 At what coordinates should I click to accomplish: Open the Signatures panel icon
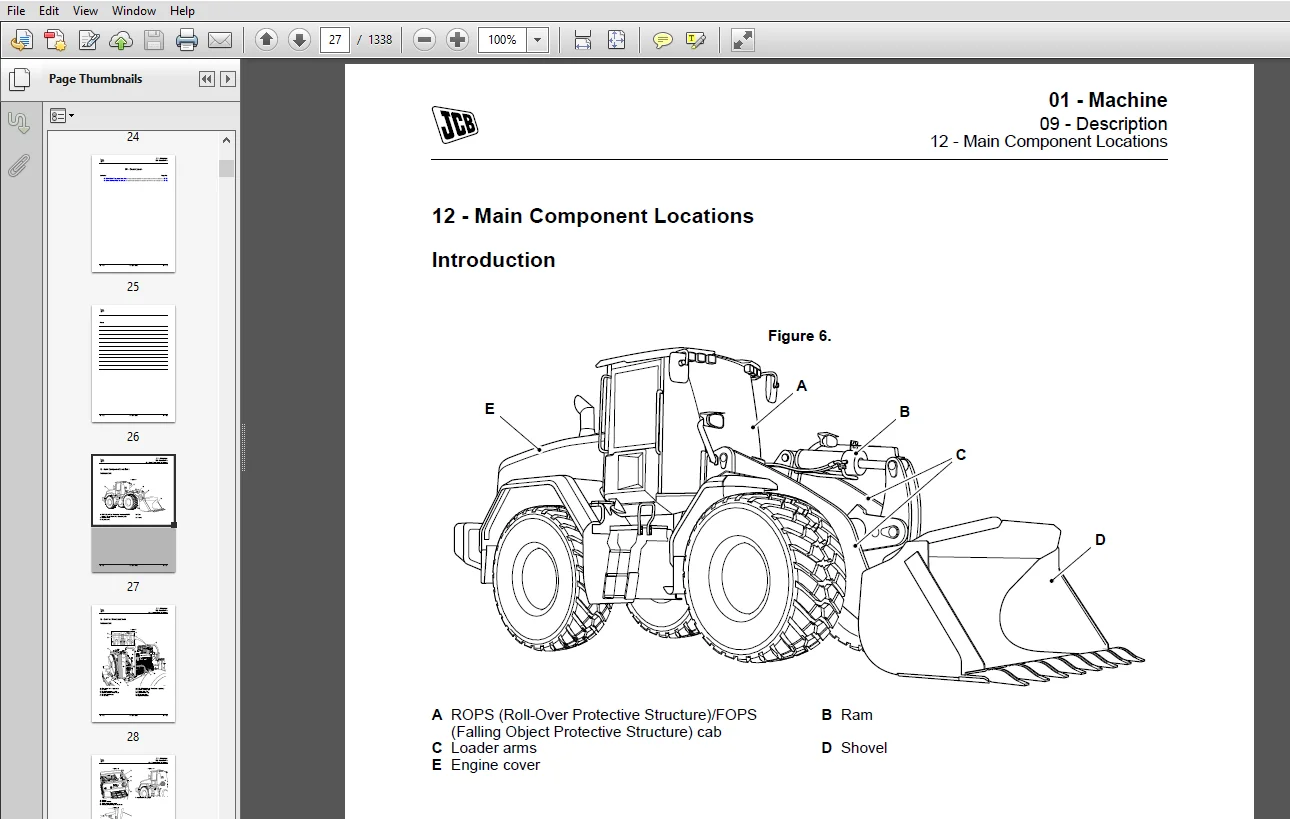pos(19,123)
